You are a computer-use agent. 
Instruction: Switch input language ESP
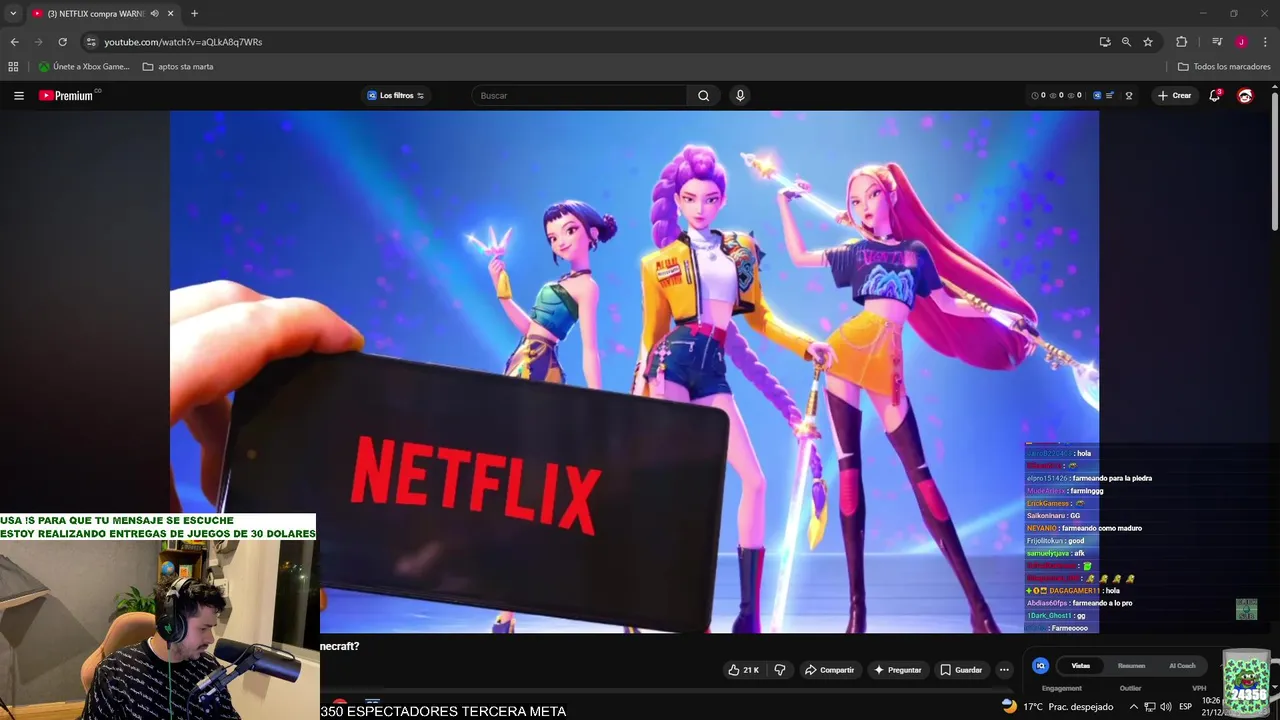(1186, 706)
